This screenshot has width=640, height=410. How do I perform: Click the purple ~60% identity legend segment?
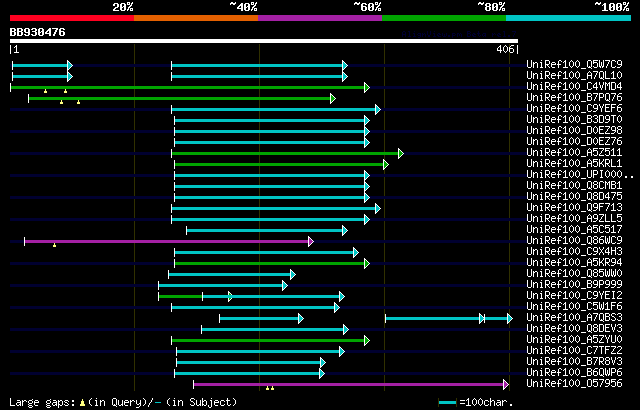(x=320, y=18)
